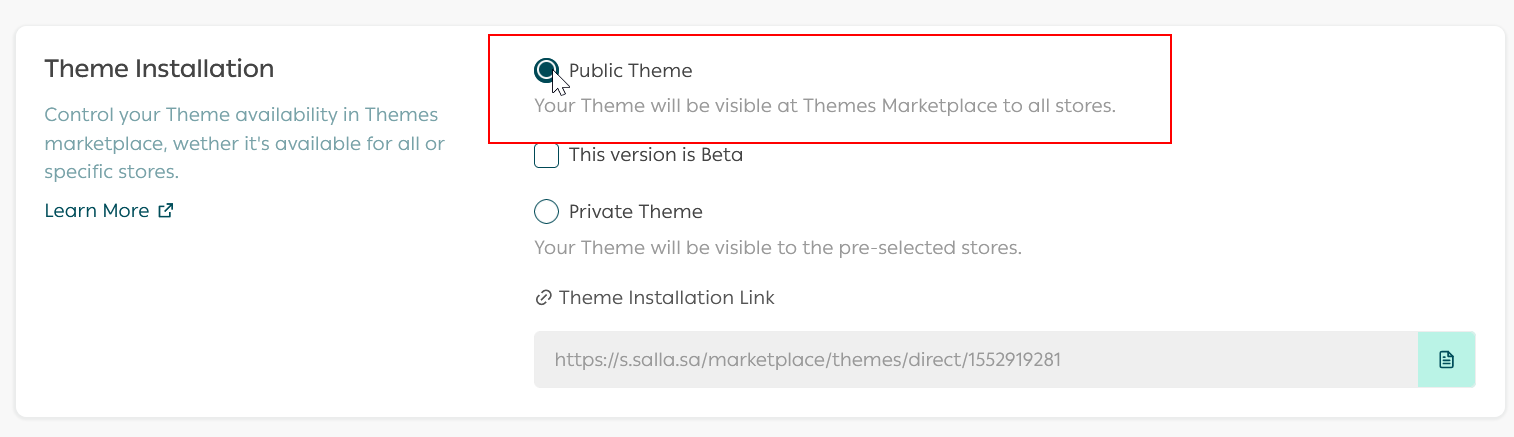Click the "Theme Installation Link" label text
1514x437 pixels.
pos(666,298)
